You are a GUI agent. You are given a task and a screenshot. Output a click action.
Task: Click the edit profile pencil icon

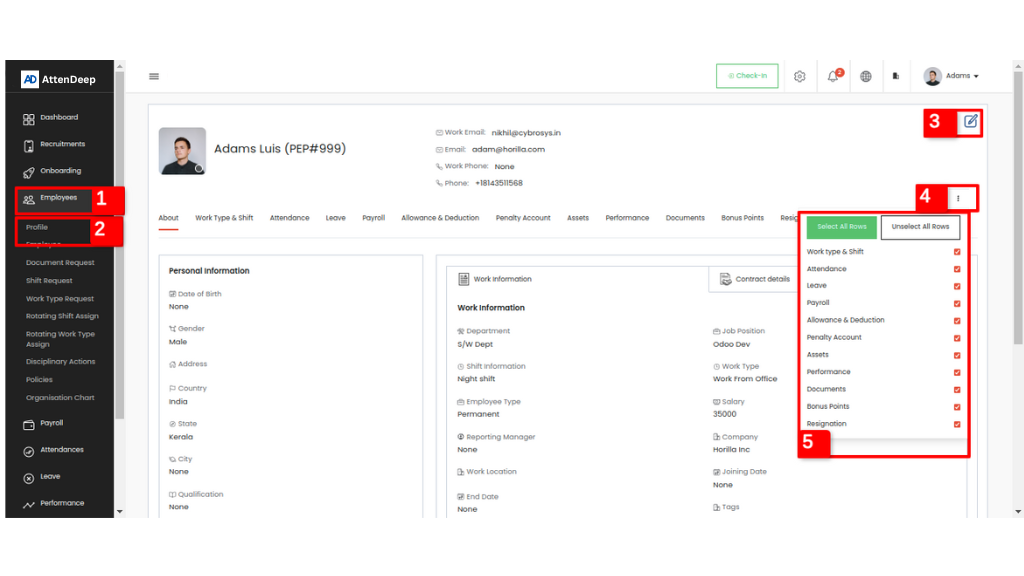pyautogui.click(x=970, y=122)
